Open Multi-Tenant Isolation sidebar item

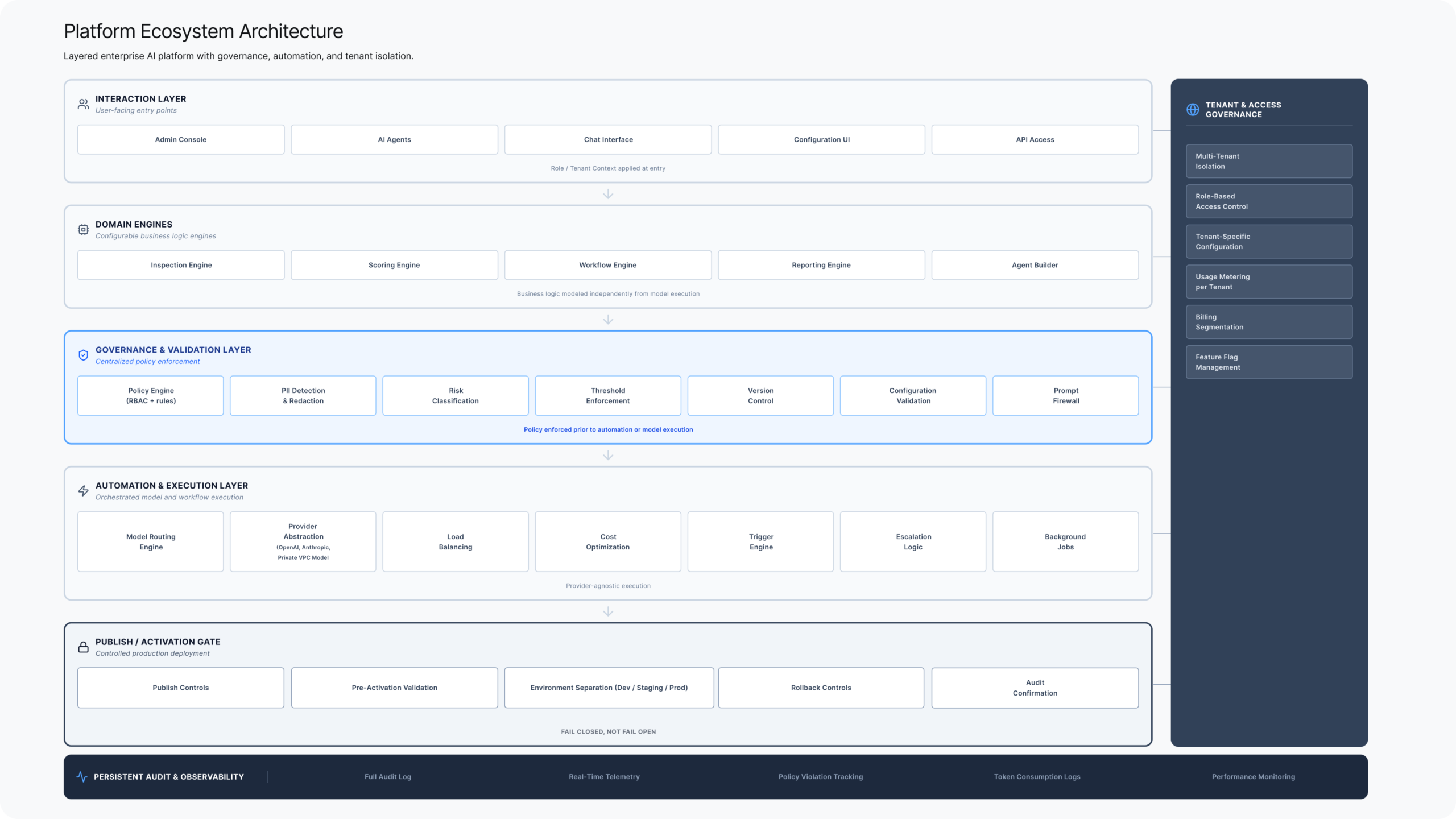coord(1269,161)
